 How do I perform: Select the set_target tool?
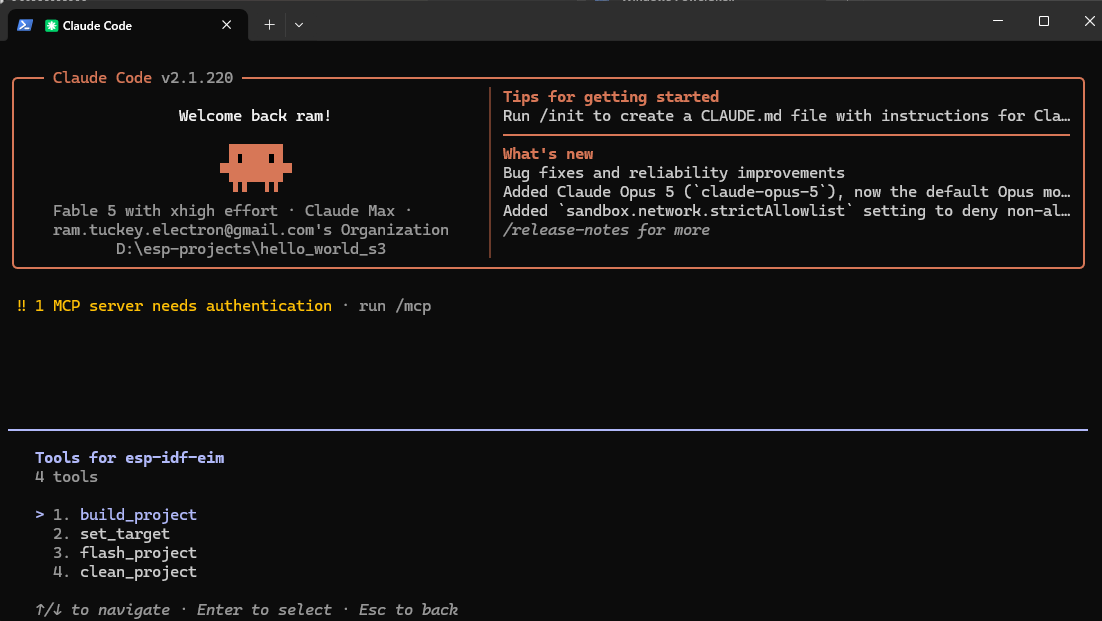pos(124,534)
